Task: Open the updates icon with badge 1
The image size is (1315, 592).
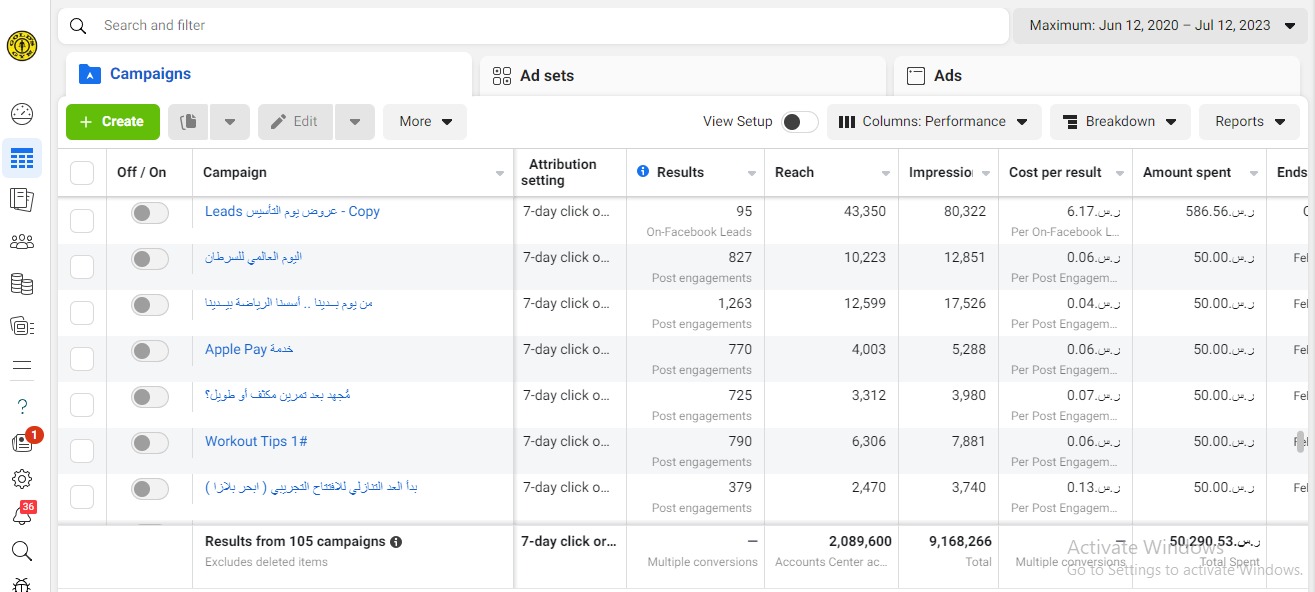Action: click(x=22, y=443)
